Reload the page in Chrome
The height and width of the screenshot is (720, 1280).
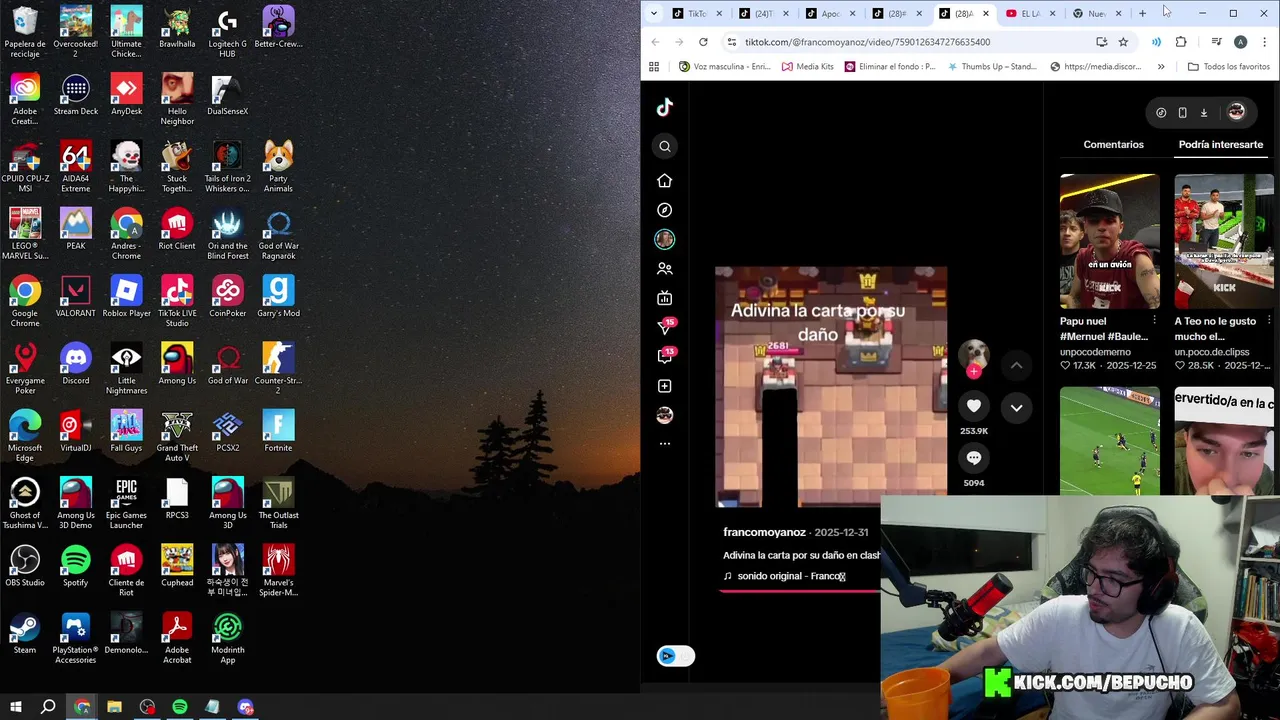tap(703, 42)
